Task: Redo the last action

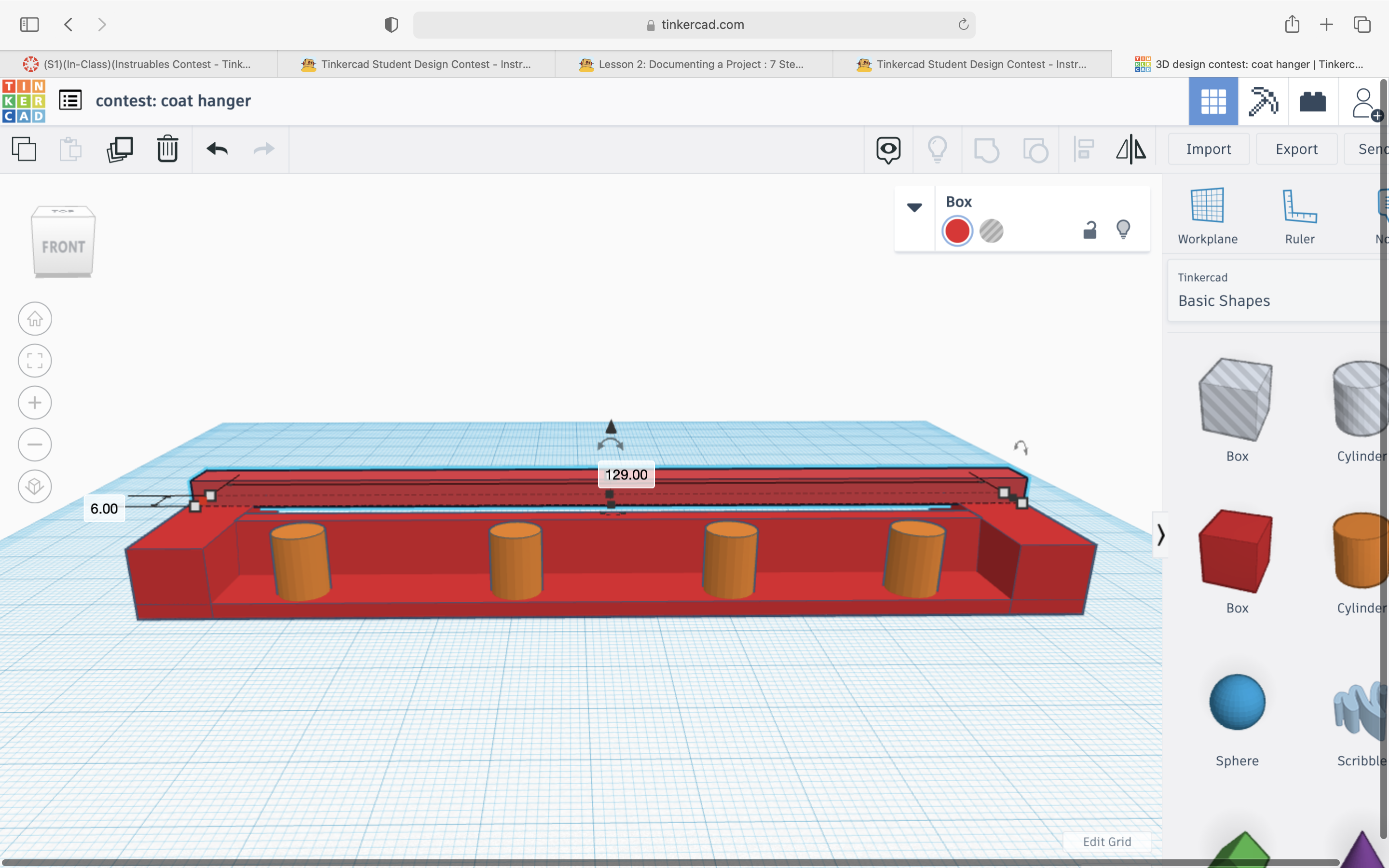Action: [264, 149]
